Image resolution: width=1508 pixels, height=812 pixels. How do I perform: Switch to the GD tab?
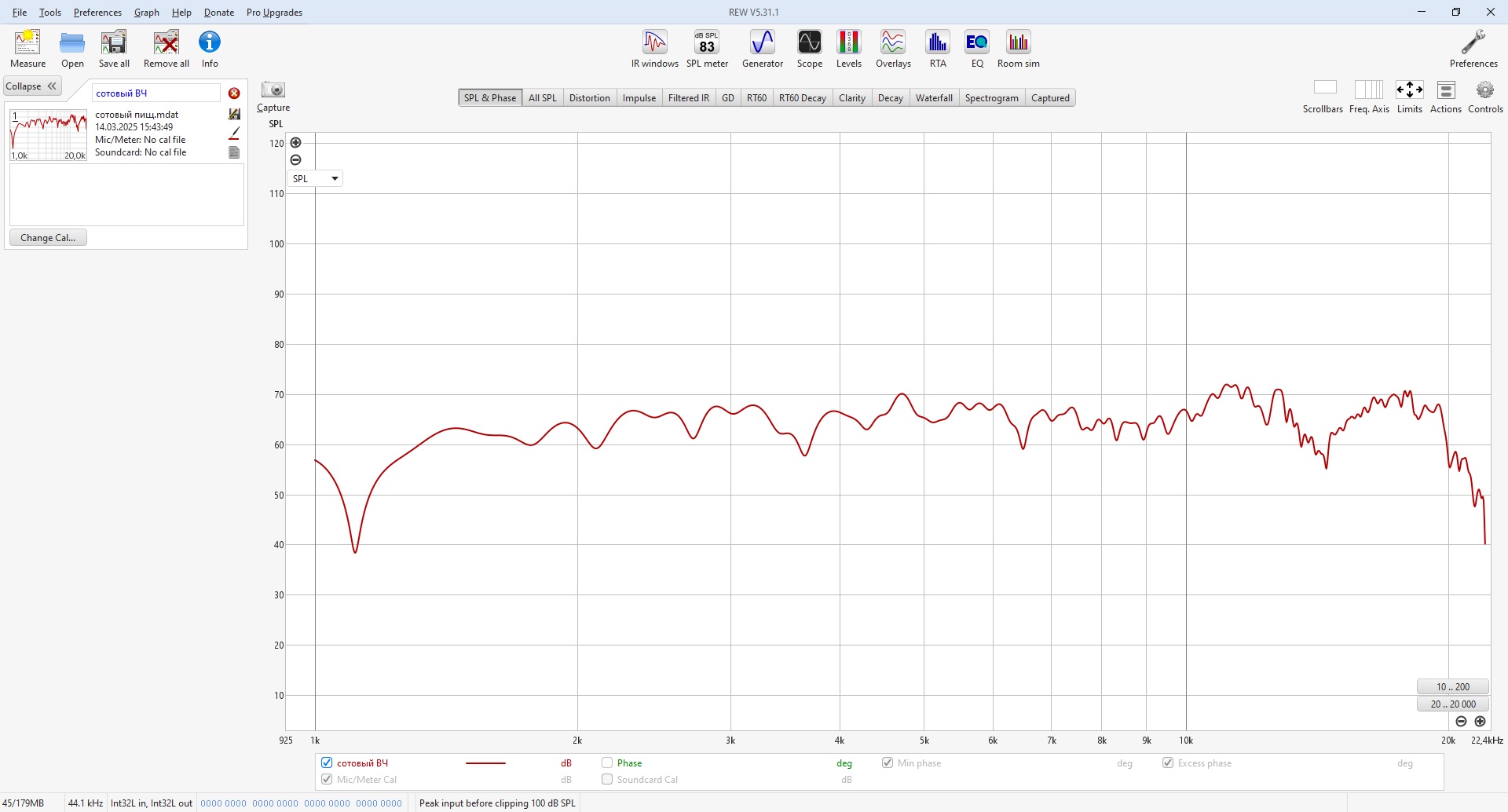tap(728, 98)
